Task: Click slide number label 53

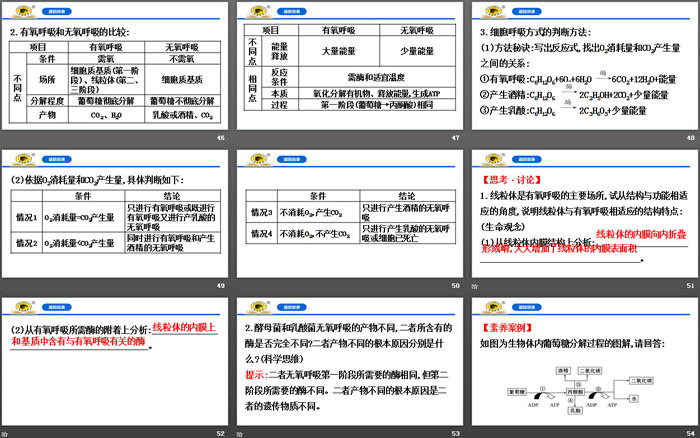Action: pos(455,433)
